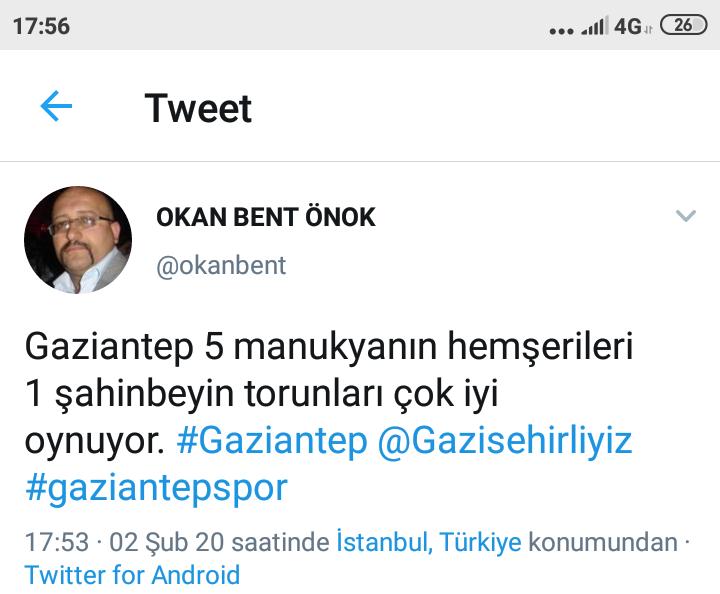Open the @okanbent handle
The image size is (720, 594).
click(x=221, y=265)
